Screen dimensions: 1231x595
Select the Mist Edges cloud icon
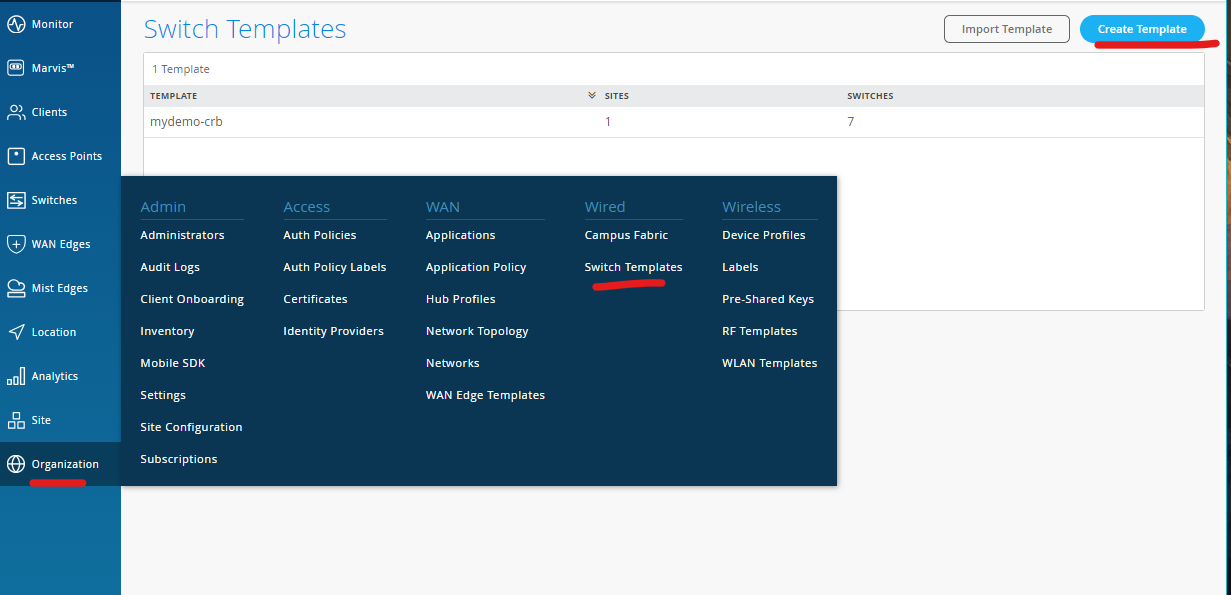pos(16,288)
